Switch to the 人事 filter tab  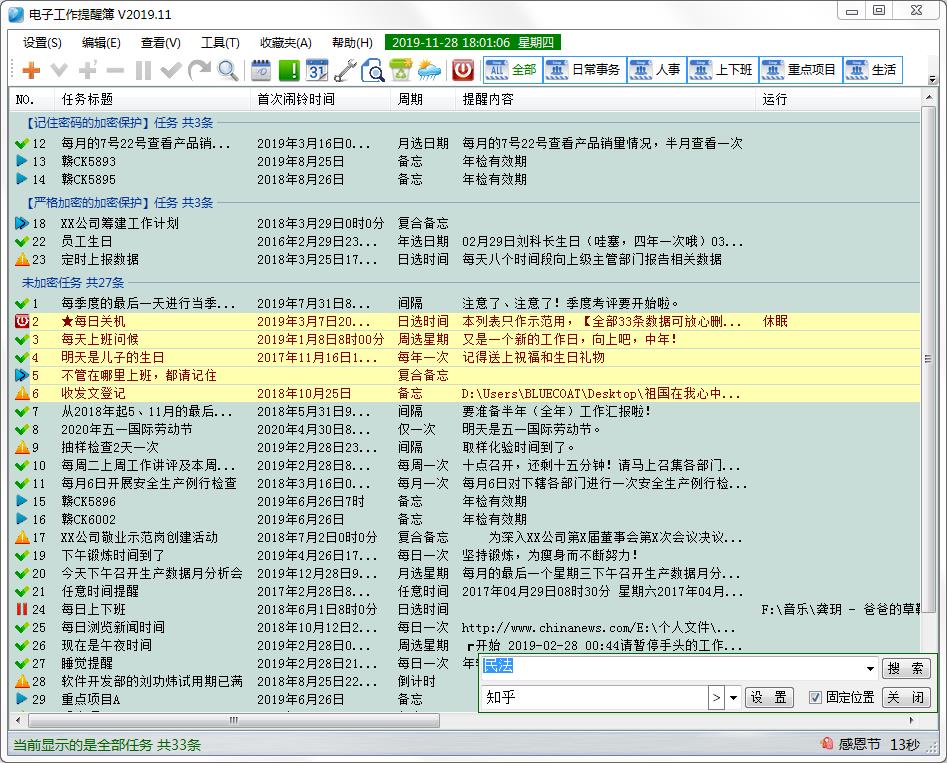[655, 70]
